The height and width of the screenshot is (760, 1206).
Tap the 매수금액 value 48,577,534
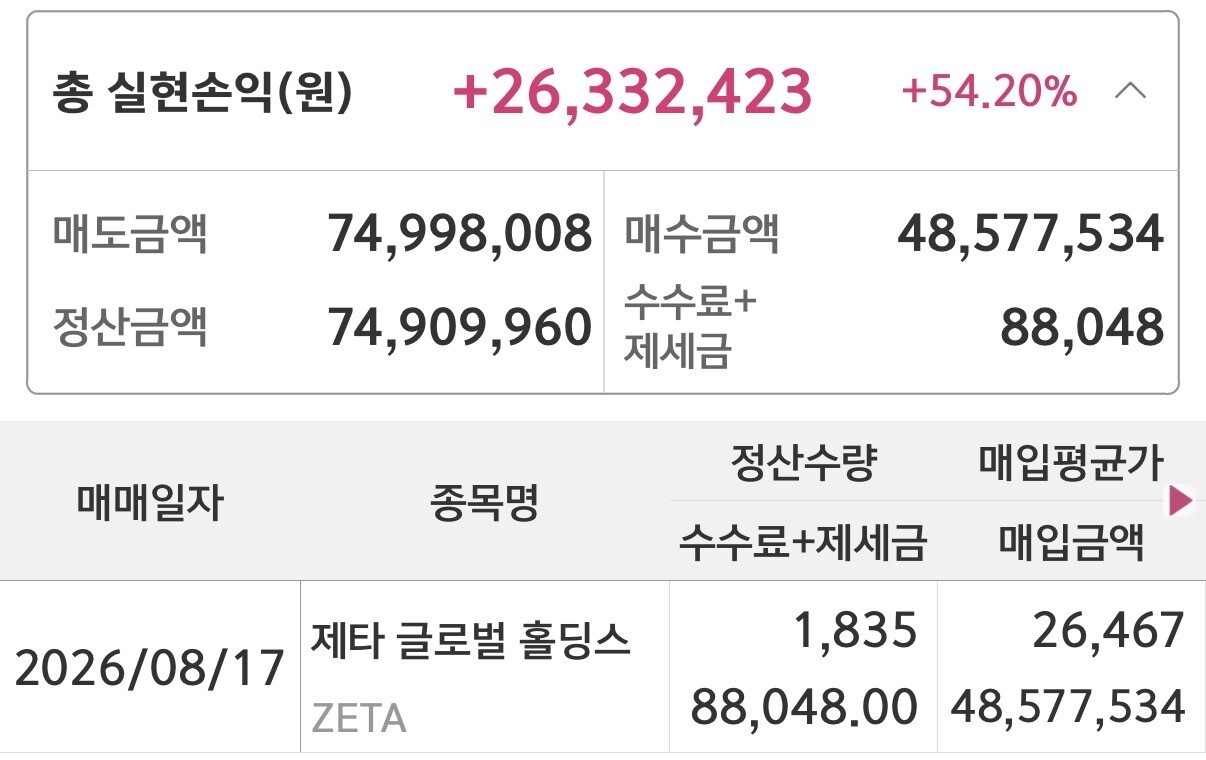pos(1031,235)
